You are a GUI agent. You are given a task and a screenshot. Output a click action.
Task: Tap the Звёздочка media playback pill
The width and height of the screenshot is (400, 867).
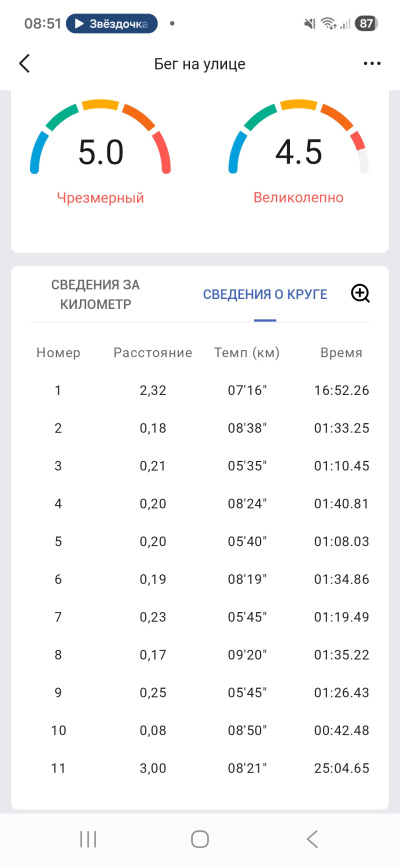112,24
